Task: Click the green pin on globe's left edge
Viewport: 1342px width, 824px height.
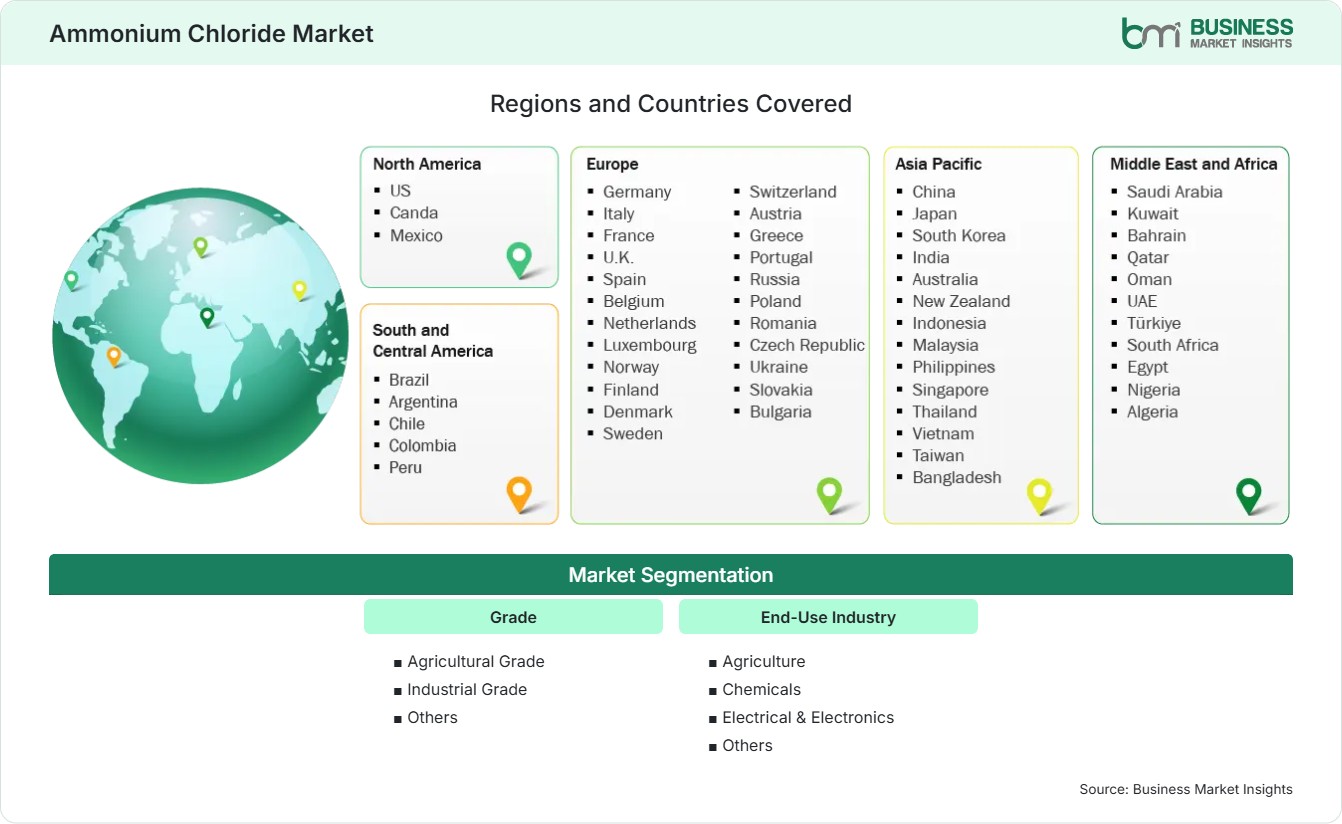Action: (x=71, y=280)
